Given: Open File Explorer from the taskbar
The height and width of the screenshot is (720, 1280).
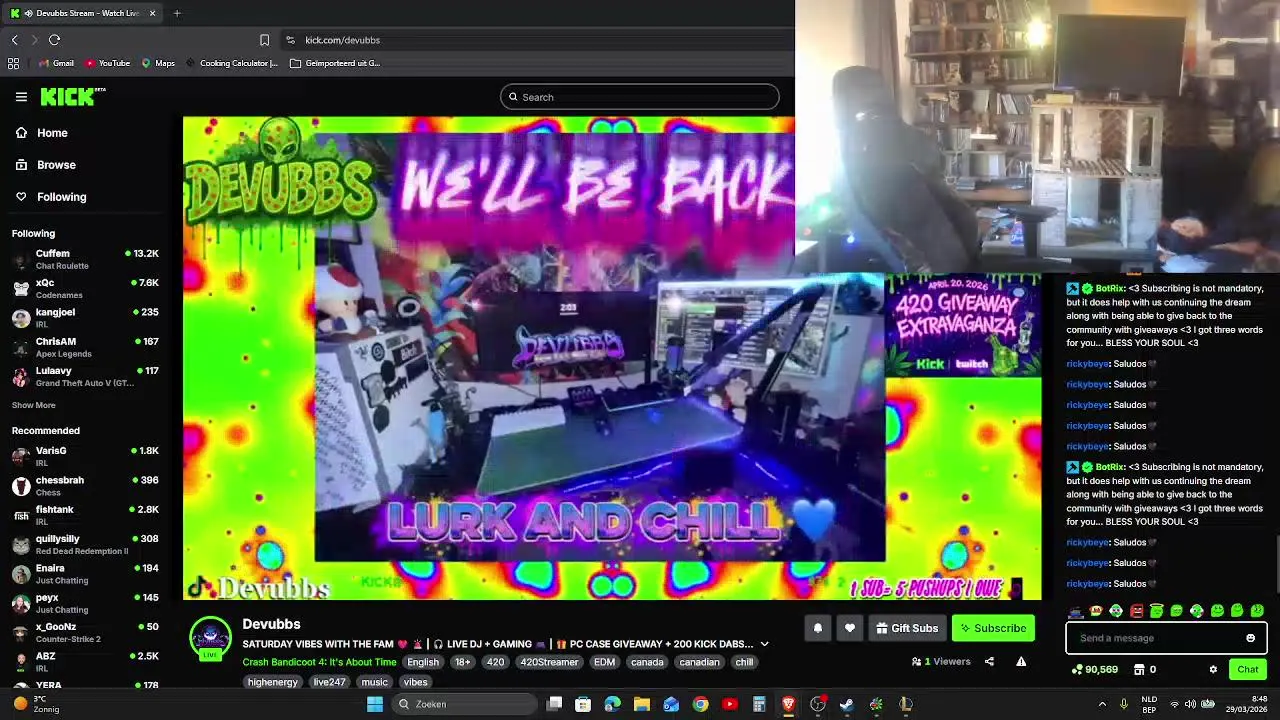Looking at the screenshot, I should tap(642, 704).
